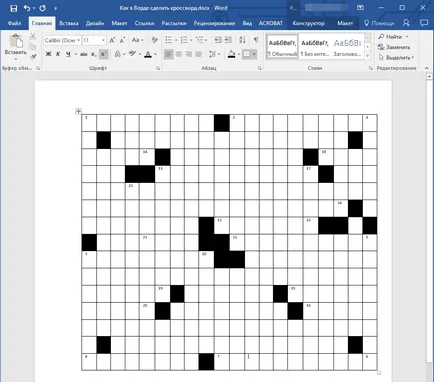The image size is (434, 382).
Task: Apply the paragraph shading paint bucket
Action: [x=231, y=54]
